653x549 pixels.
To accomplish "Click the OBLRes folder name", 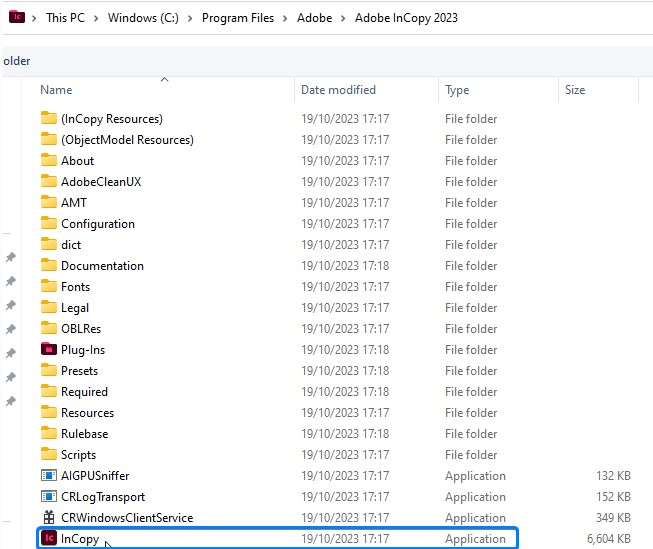I will [81, 329].
